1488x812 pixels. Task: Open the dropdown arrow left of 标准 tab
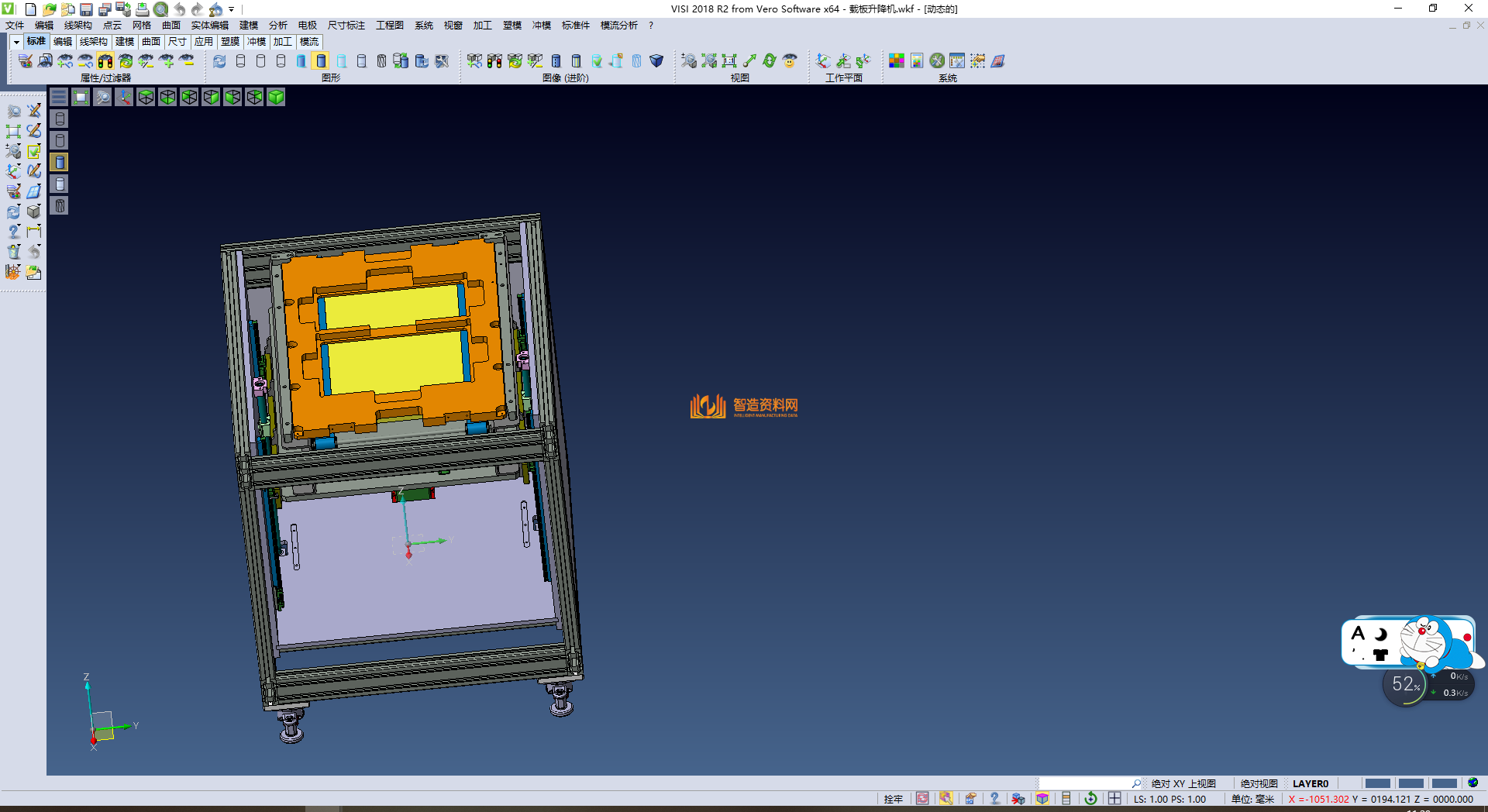coord(16,42)
